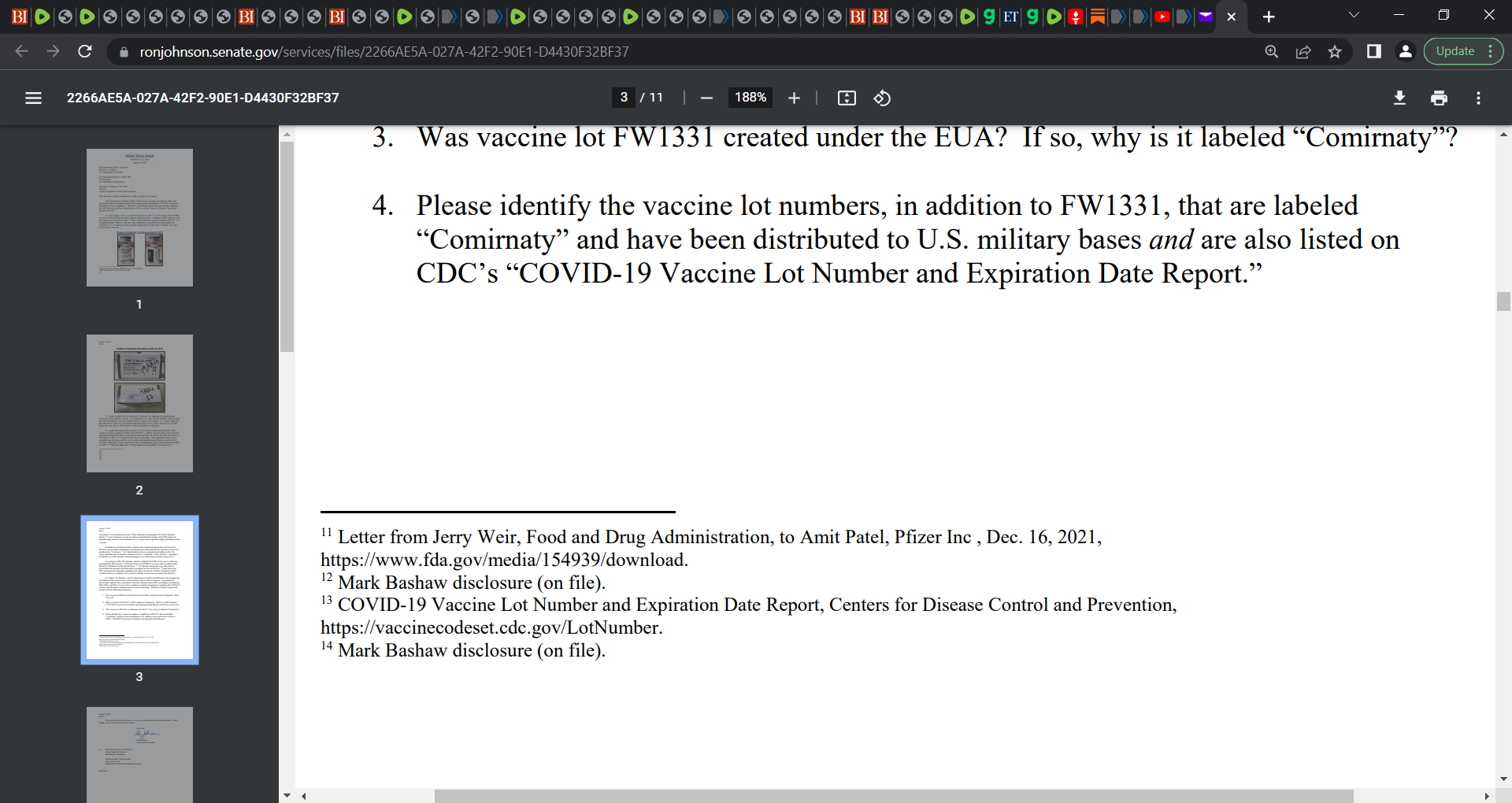
Task: Open page 2 thumbnail
Action: [x=139, y=403]
